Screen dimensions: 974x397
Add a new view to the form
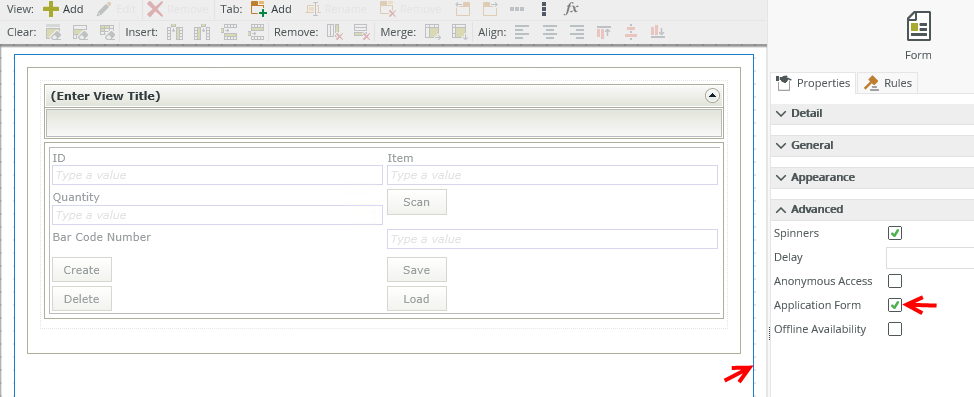point(63,9)
